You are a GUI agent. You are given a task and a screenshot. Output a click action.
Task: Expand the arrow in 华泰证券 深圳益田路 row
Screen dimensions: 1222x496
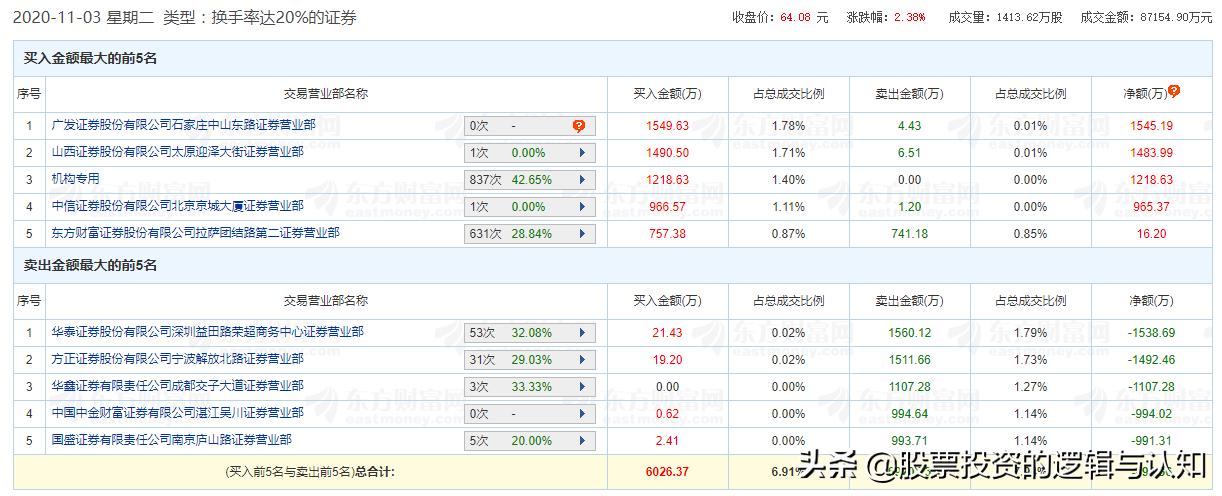582,333
